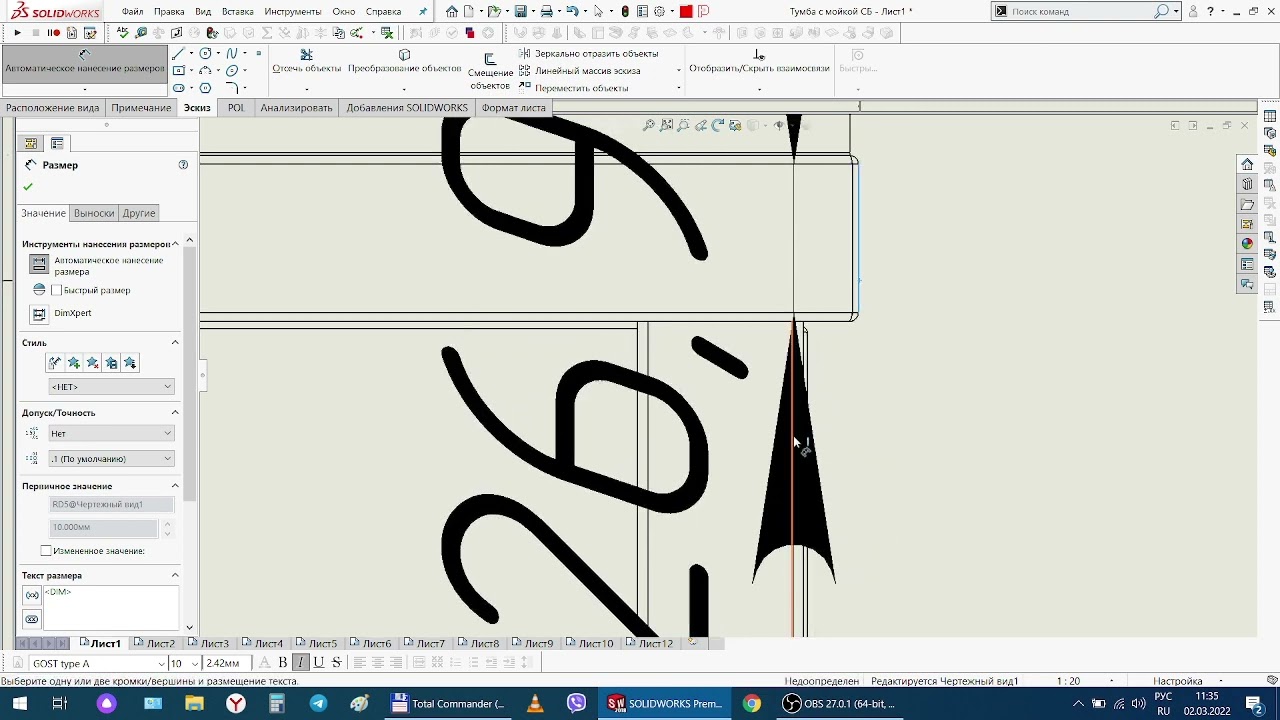
Task: Click the record macro icon
Action: pos(54,33)
